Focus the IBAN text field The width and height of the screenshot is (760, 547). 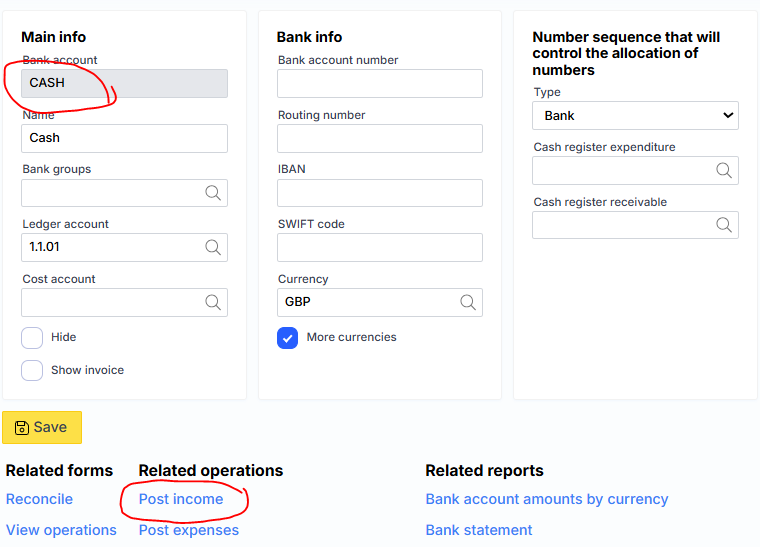[x=380, y=193]
